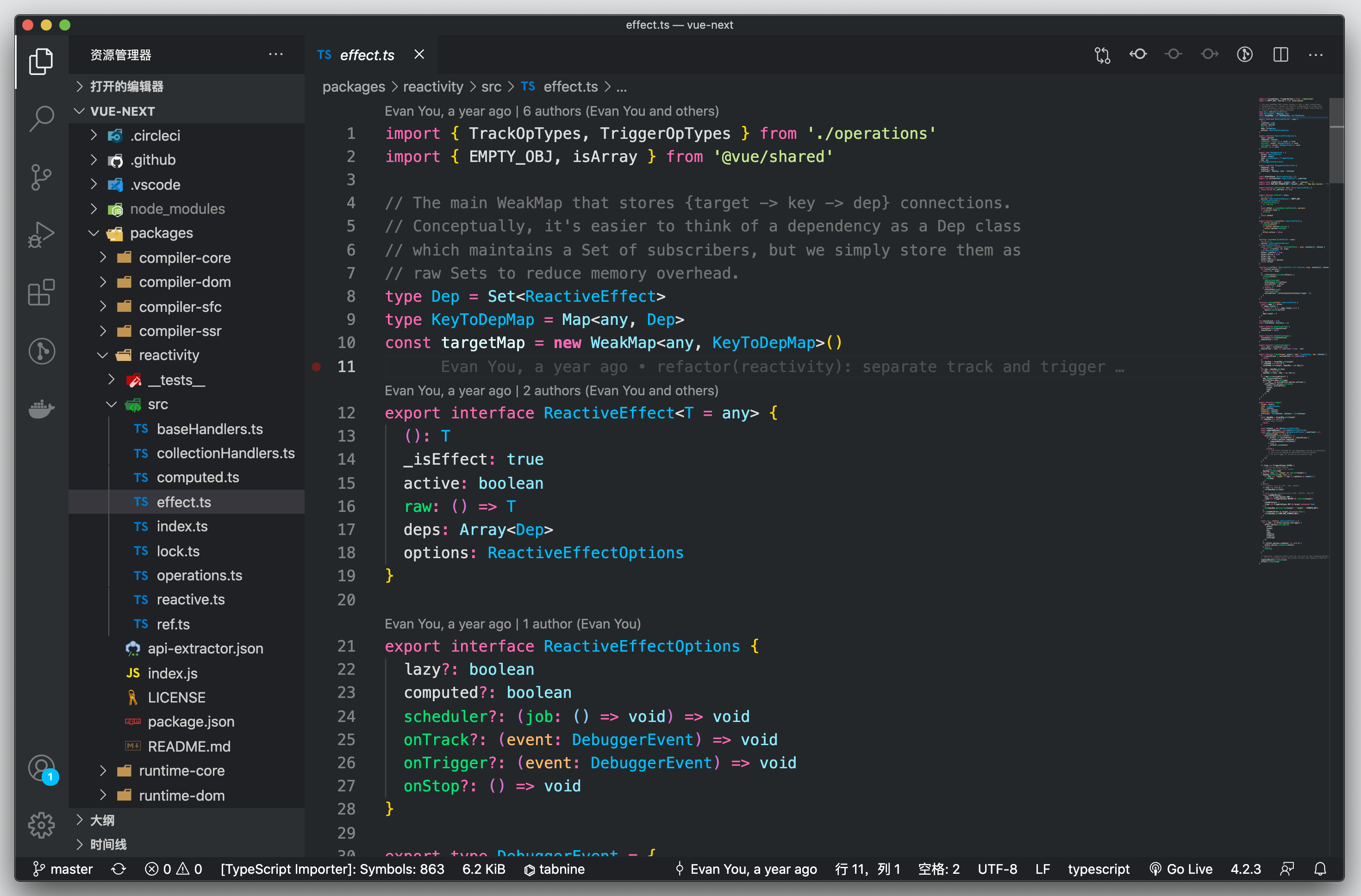Click the Synchronize Changes icon

pyautogui.click(x=119, y=869)
